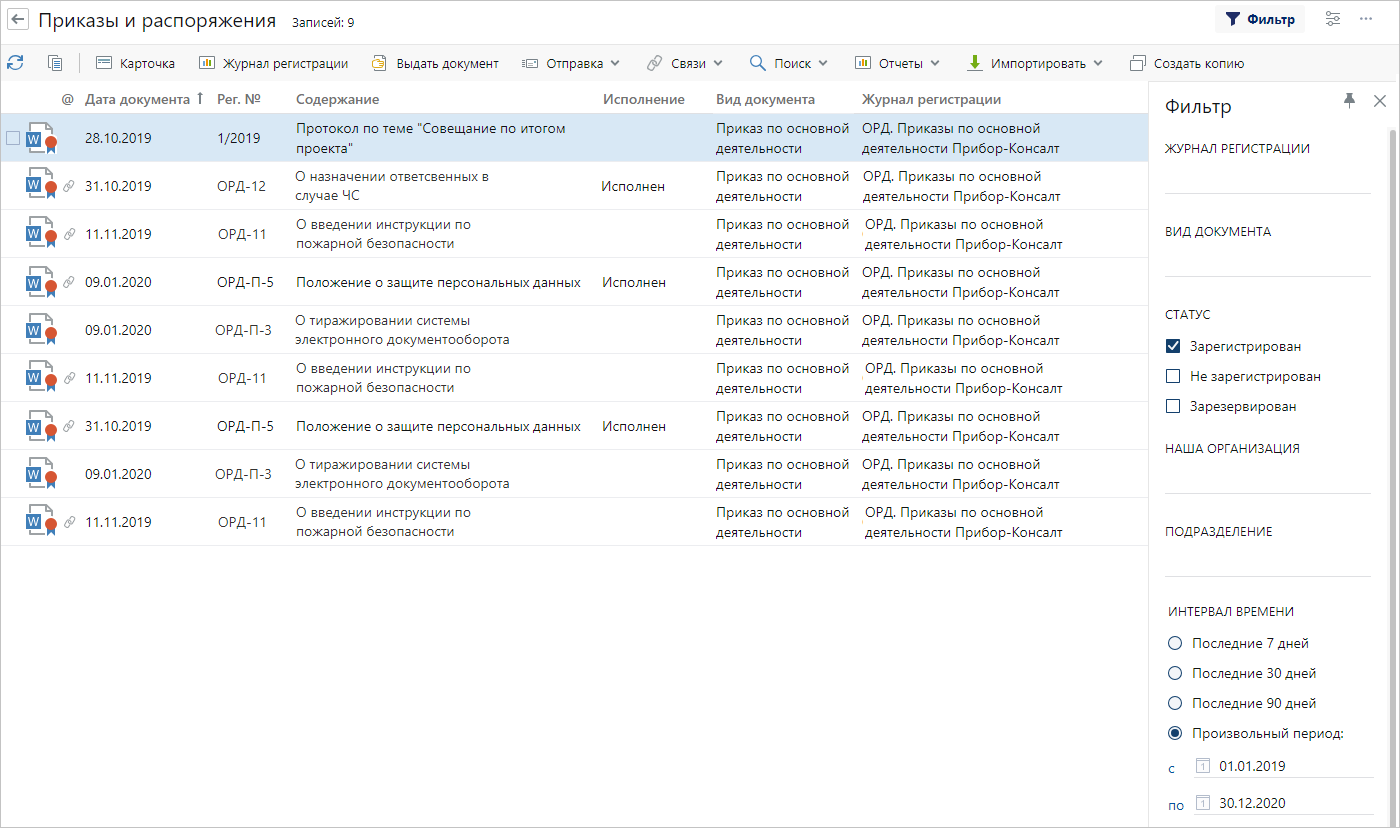Expand the Отправка dropdown
Viewport: 1400px width, 828px height.
[571, 63]
